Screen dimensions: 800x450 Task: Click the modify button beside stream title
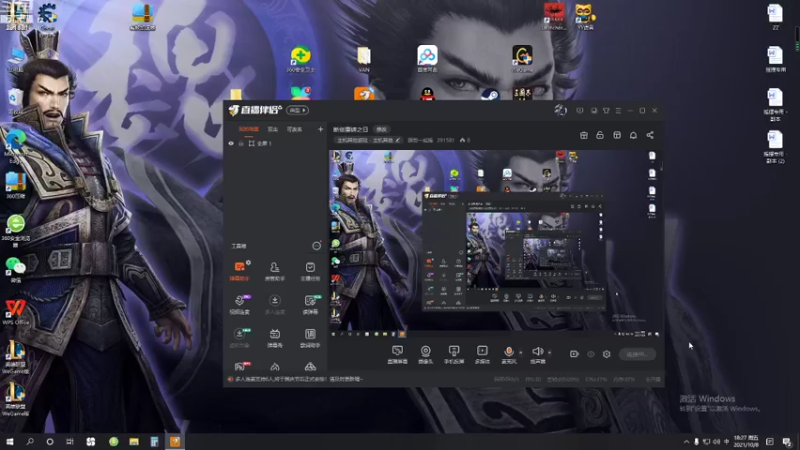pyautogui.click(x=382, y=130)
